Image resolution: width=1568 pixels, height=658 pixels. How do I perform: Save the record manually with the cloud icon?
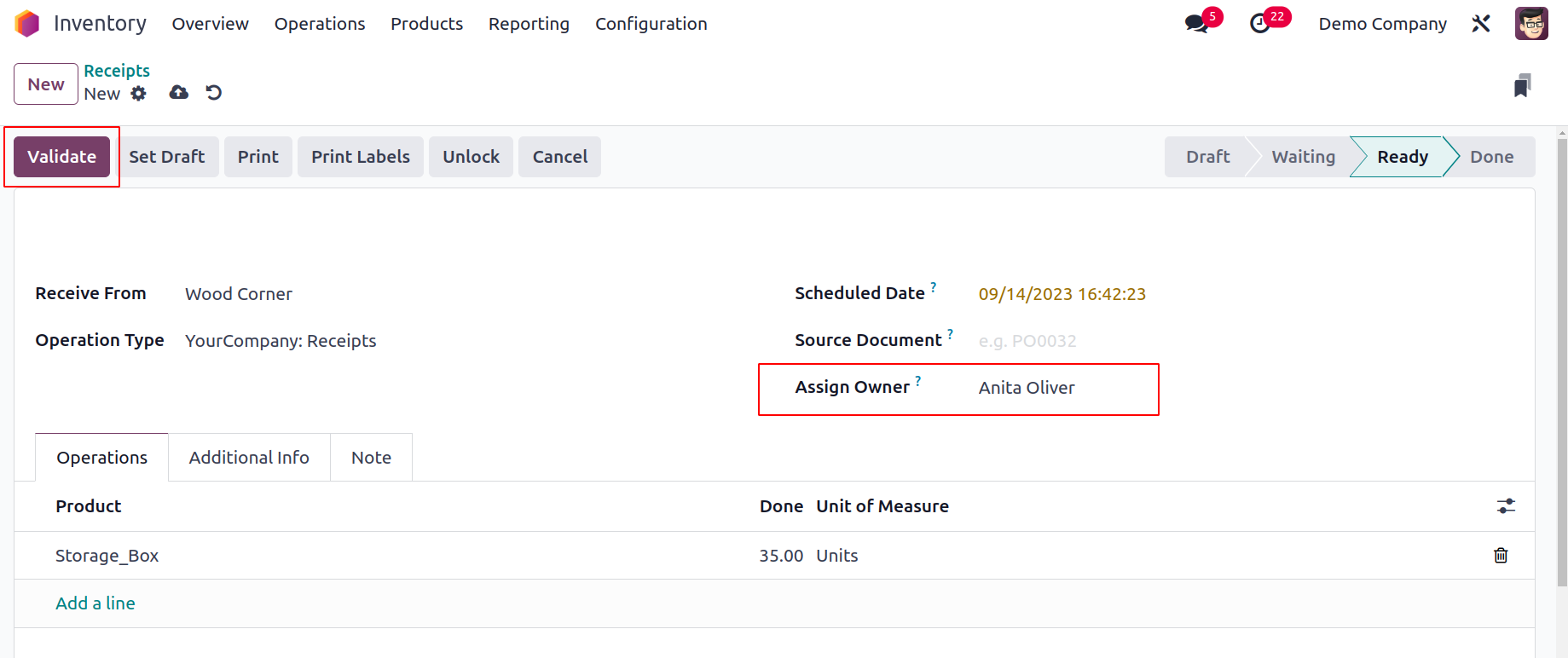coord(178,93)
